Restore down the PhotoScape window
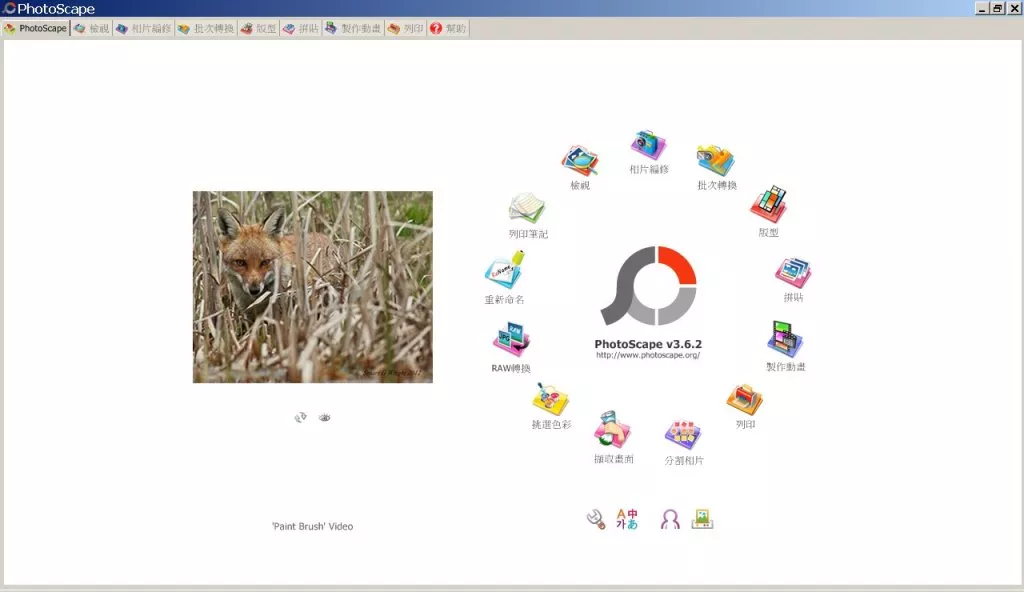Screen dimensions: 1024x592 pyautogui.click(x=998, y=8)
